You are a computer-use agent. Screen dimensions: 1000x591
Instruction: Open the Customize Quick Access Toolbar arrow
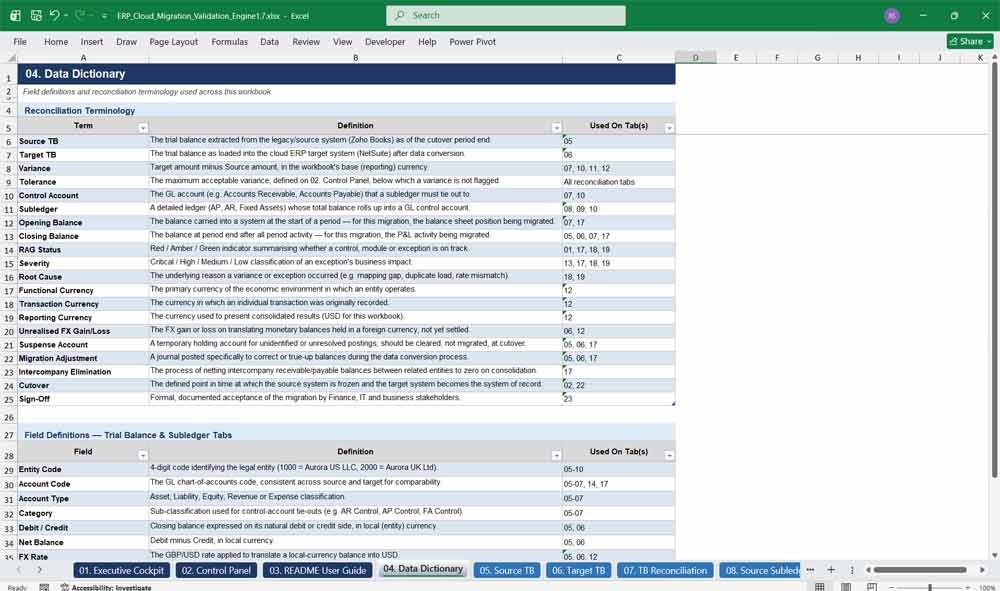104,16
